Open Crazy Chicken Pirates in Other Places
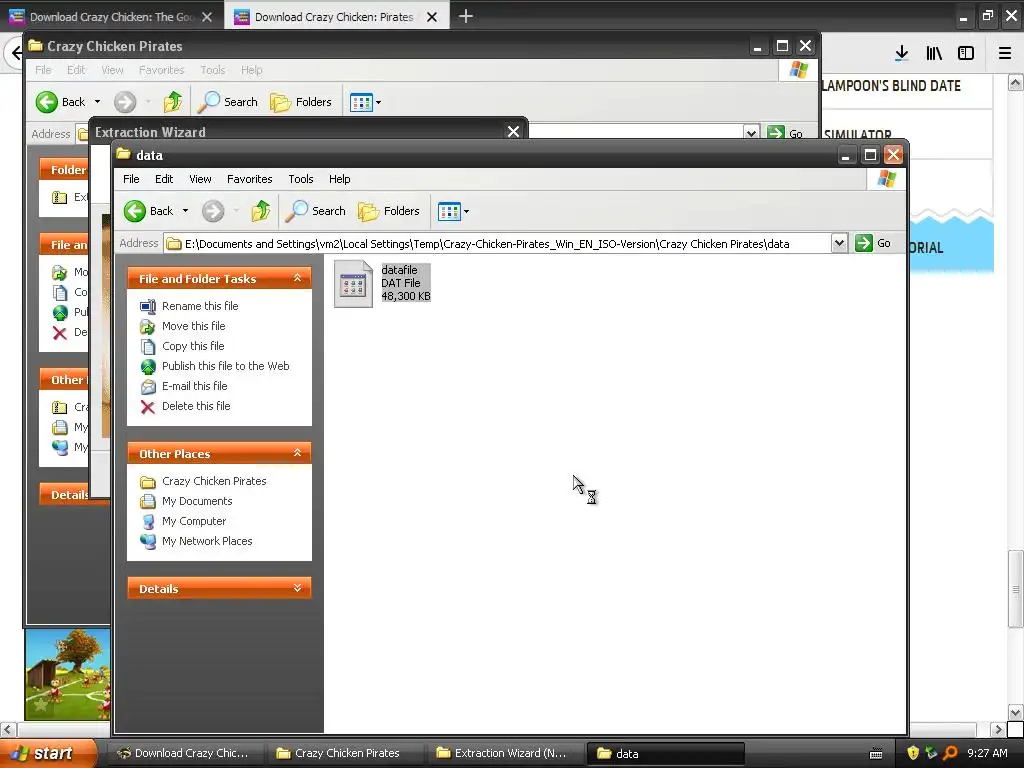 (214, 481)
